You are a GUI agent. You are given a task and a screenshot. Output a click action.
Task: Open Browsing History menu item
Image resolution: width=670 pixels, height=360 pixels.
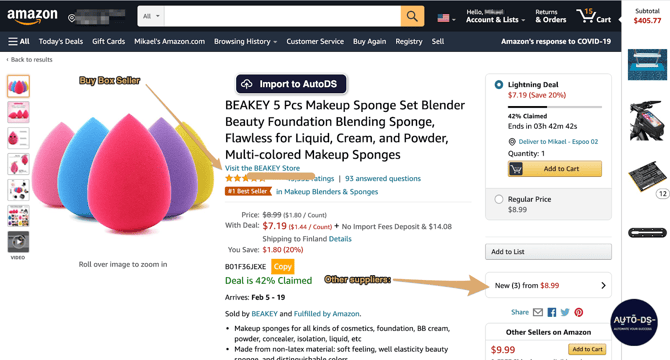coord(245,41)
